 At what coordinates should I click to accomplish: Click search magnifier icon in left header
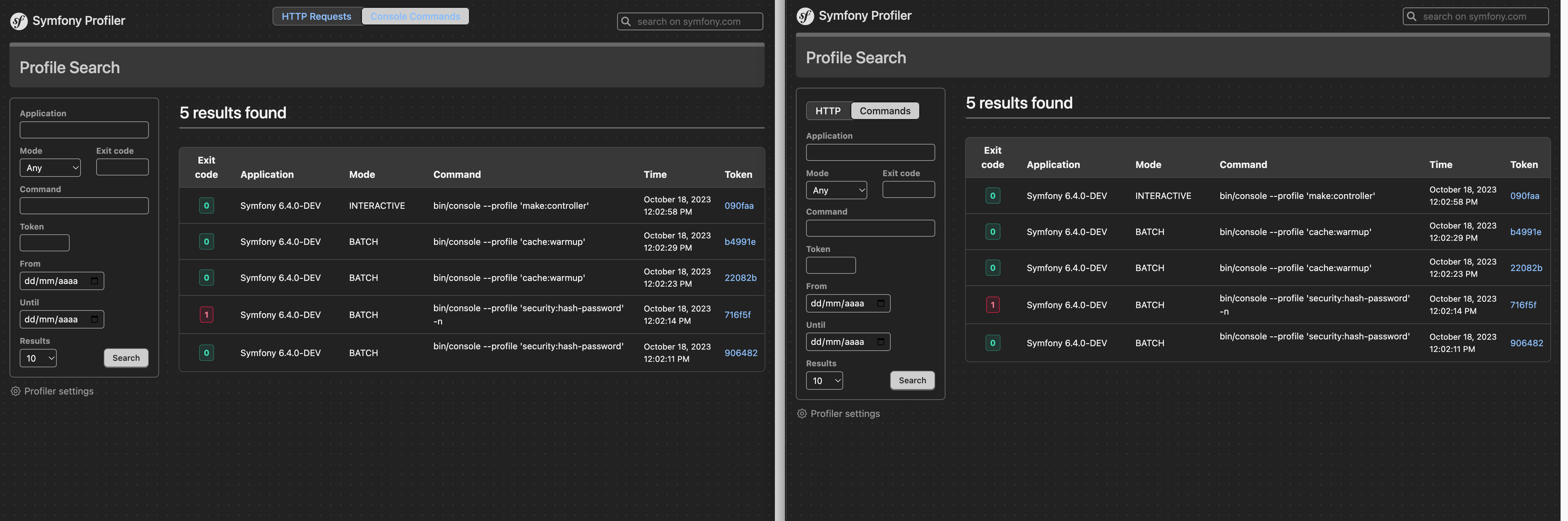point(626,21)
